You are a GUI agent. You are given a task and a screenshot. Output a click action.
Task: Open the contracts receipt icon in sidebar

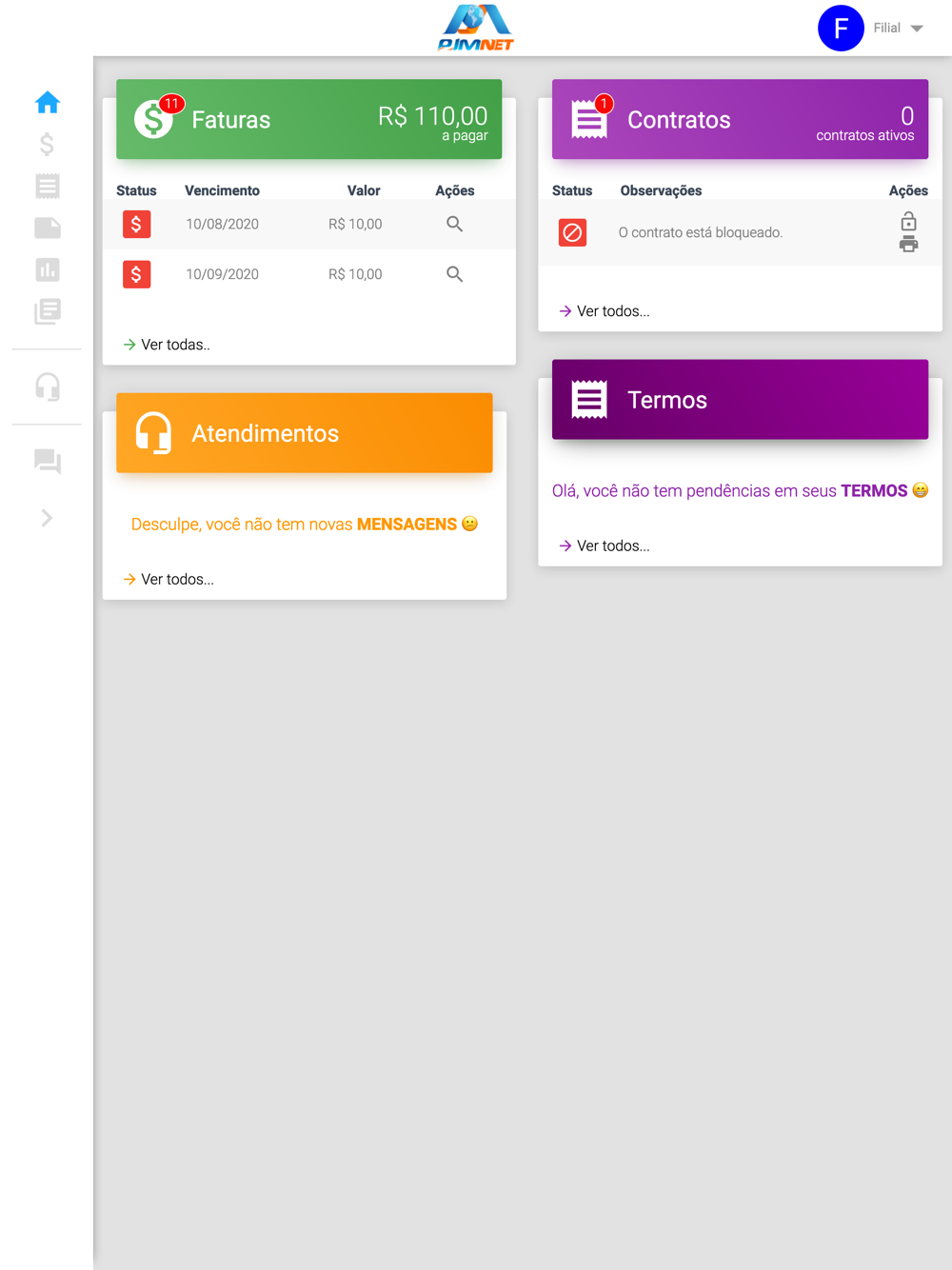pos(47,186)
